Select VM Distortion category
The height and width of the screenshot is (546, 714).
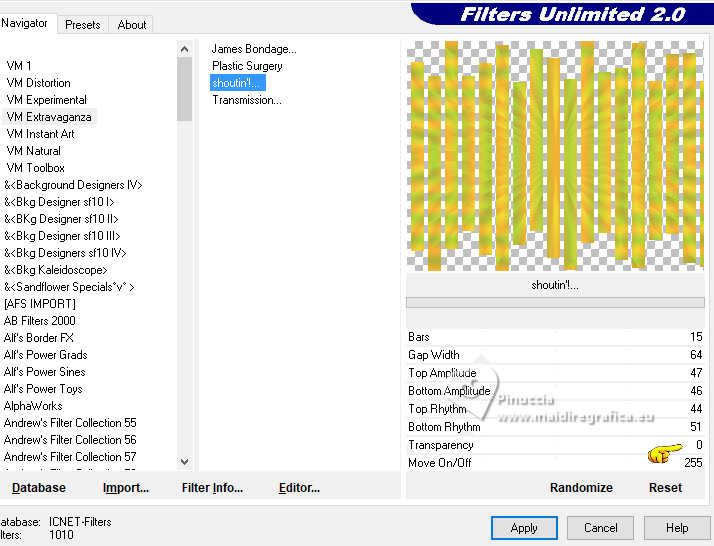click(x=39, y=83)
